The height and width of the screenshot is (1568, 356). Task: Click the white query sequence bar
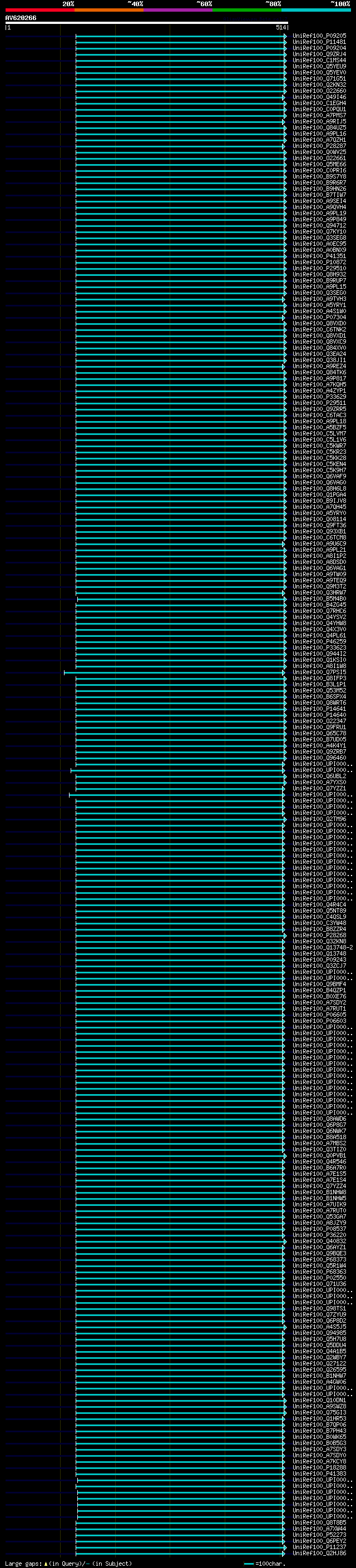147,22
